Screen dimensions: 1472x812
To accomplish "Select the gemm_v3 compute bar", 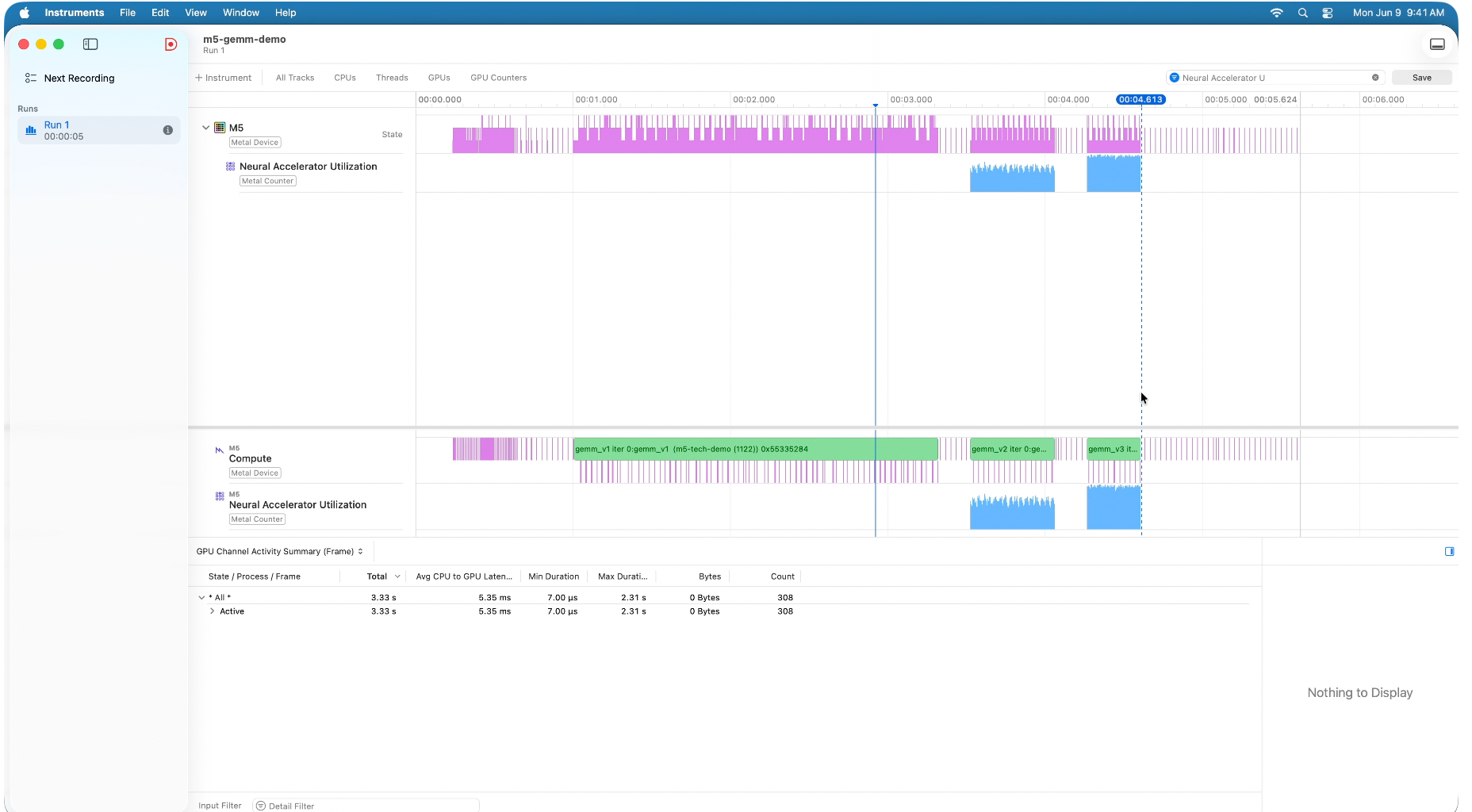I will pyautogui.click(x=1114, y=449).
